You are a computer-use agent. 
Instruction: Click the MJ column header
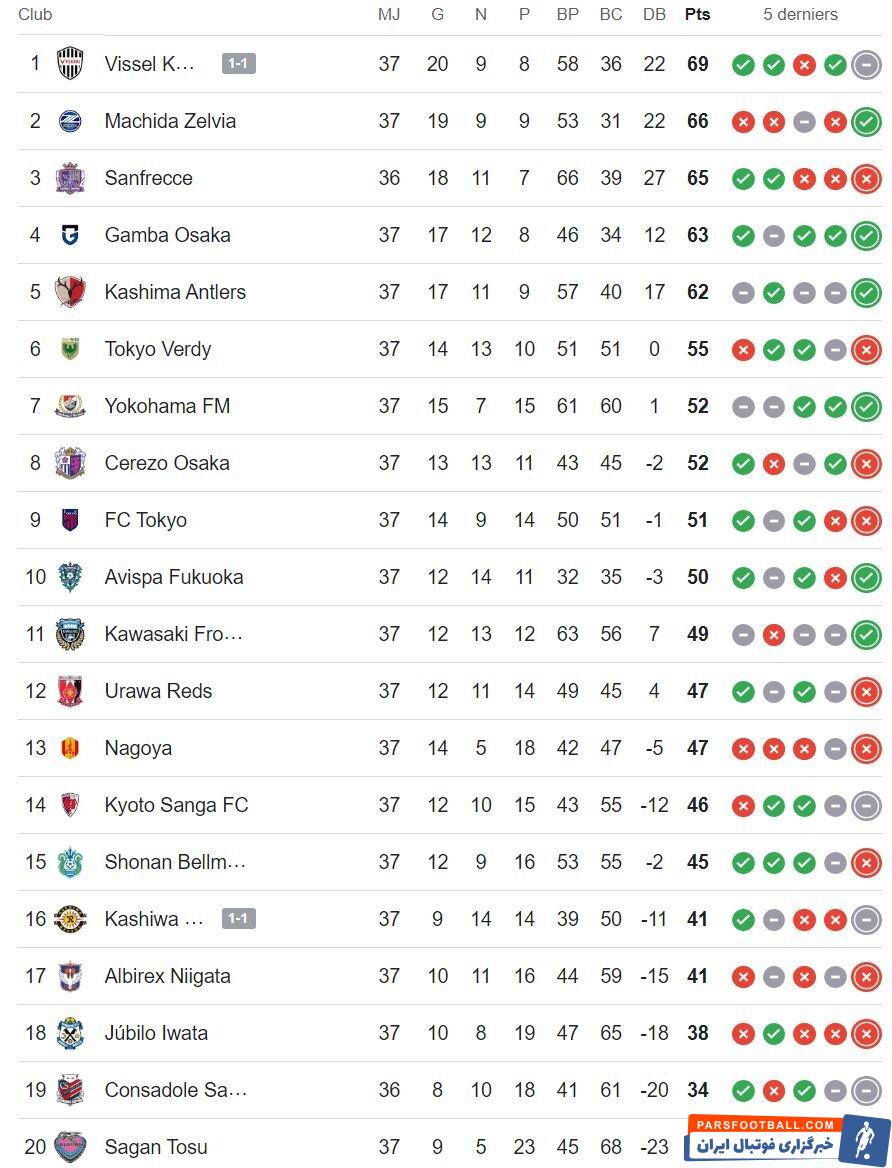point(389,14)
